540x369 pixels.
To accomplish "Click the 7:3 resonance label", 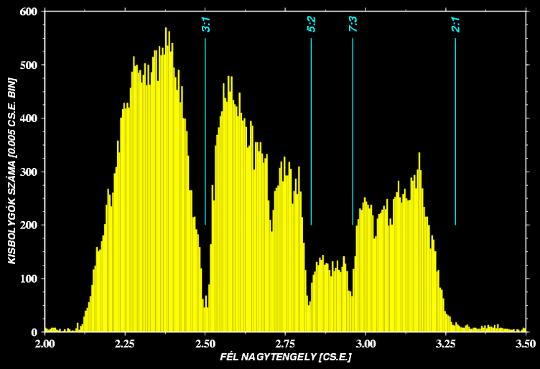I will (353, 24).
